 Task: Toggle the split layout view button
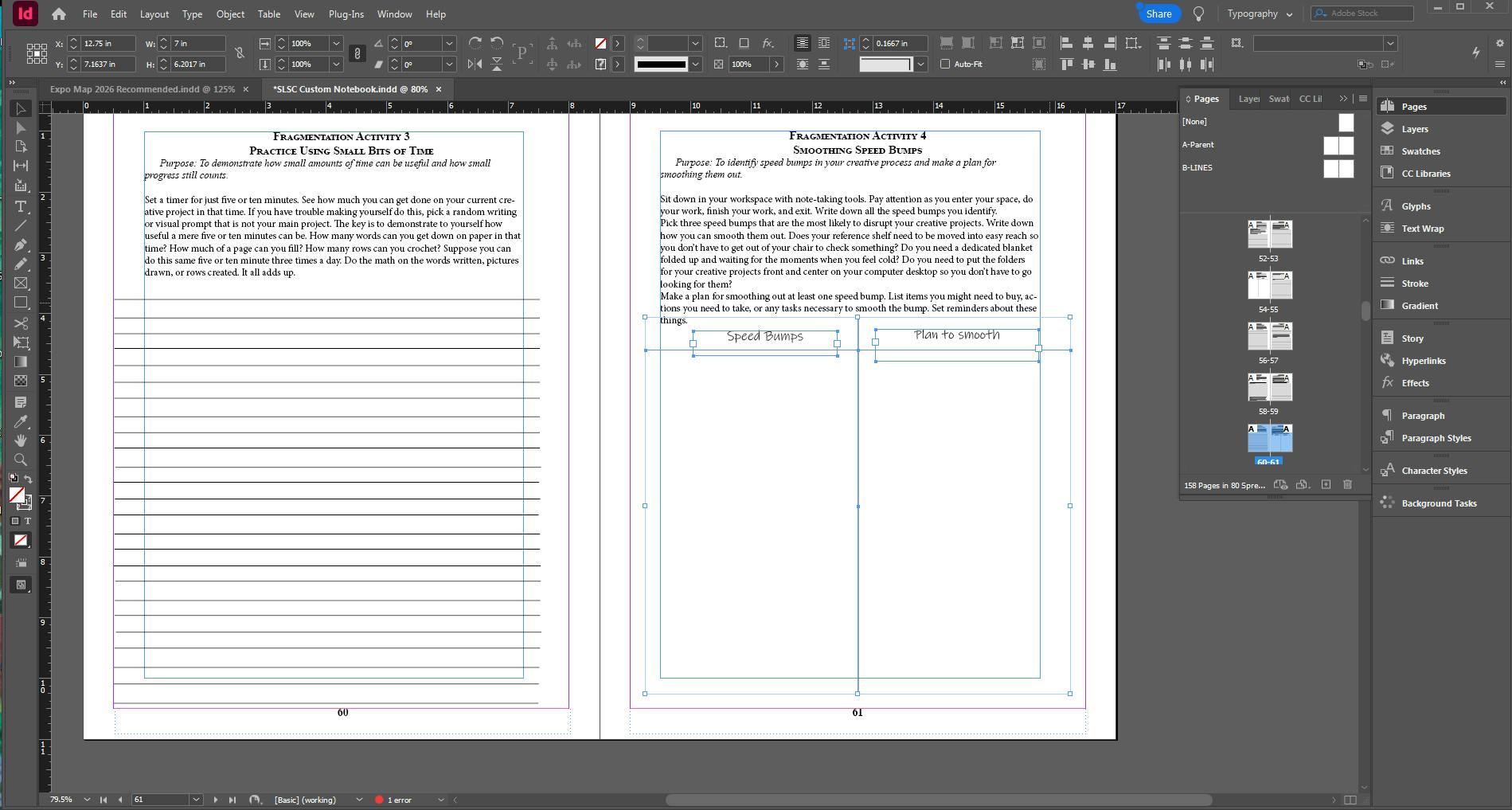click(x=1350, y=800)
